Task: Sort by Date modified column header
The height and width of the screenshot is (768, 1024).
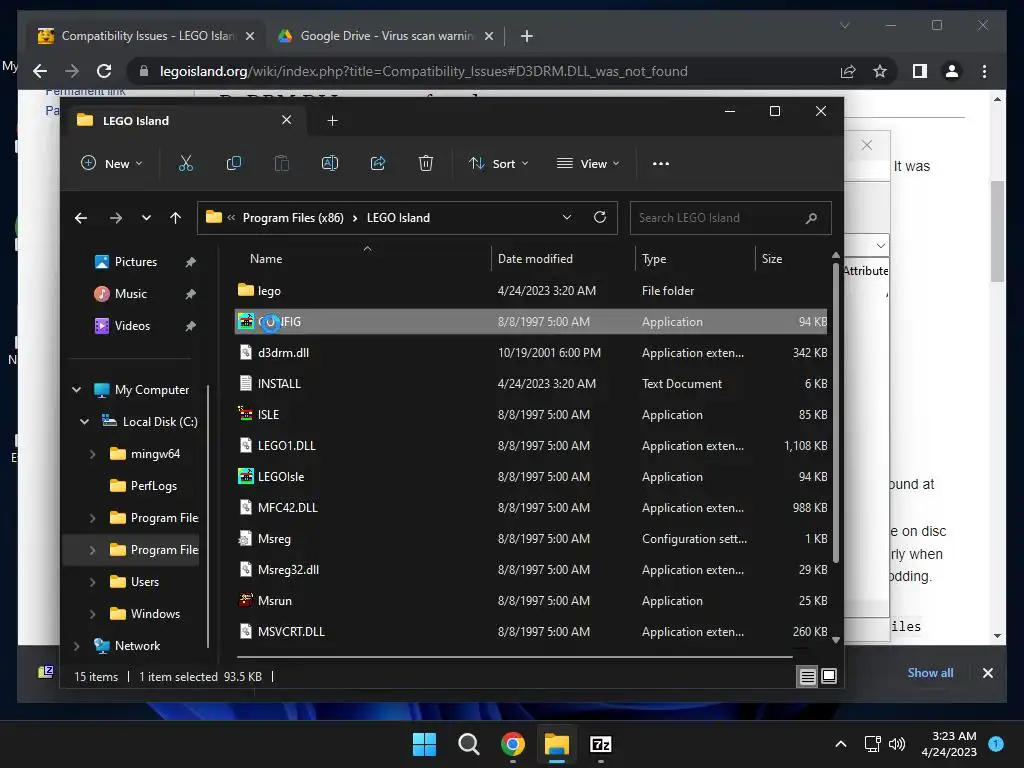Action: coord(535,259)
